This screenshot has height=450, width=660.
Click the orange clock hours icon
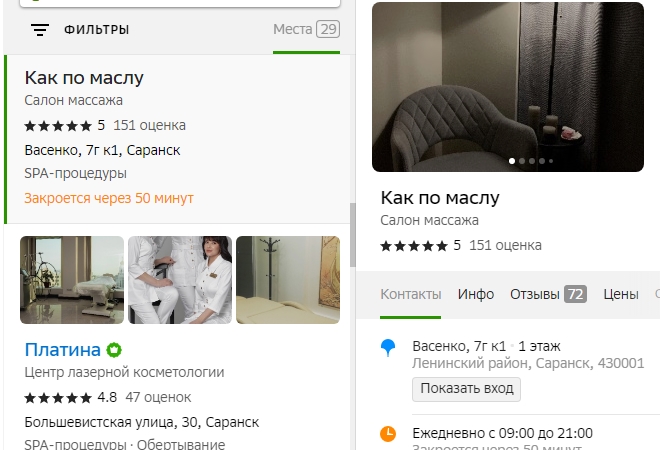click(x=388, y=434)
